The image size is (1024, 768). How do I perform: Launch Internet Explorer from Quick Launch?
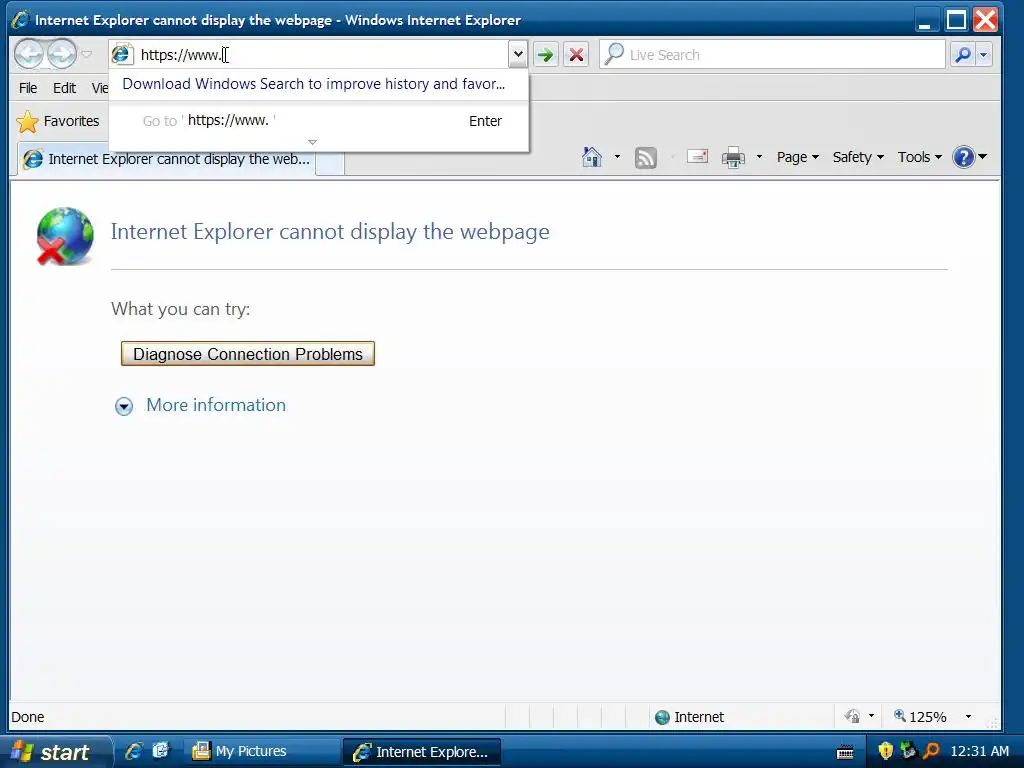coord(134,751)
